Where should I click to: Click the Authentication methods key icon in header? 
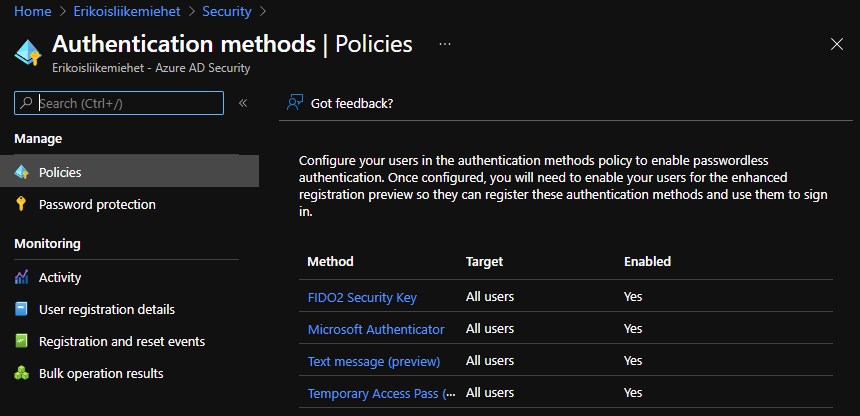click(28, 52)
